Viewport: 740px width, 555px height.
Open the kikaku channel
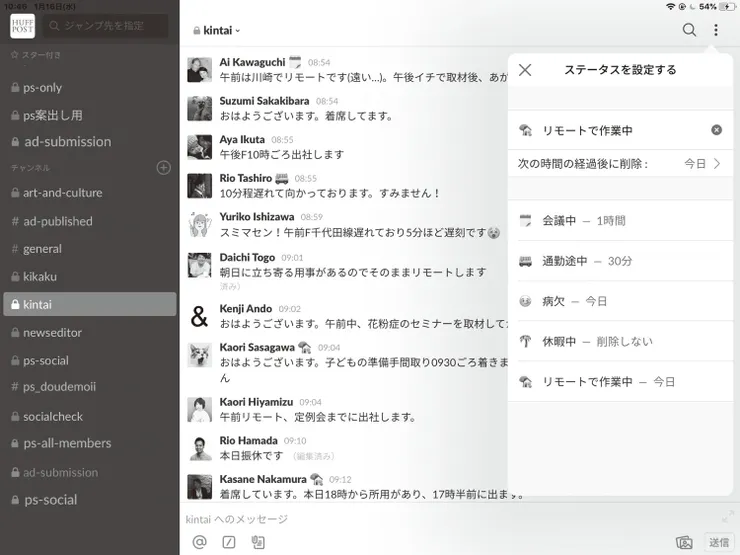click(x=90, y=277)
